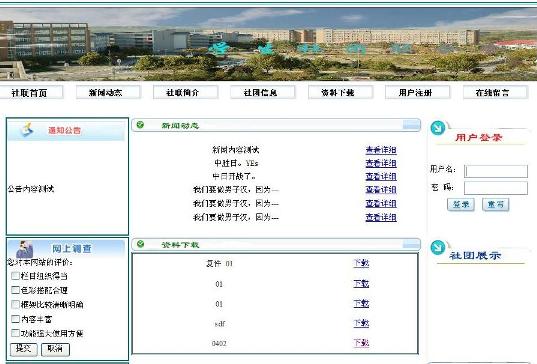Click 查看详细 link for 新闻内容测试
The image size is (537, 364).
(381, 150)
